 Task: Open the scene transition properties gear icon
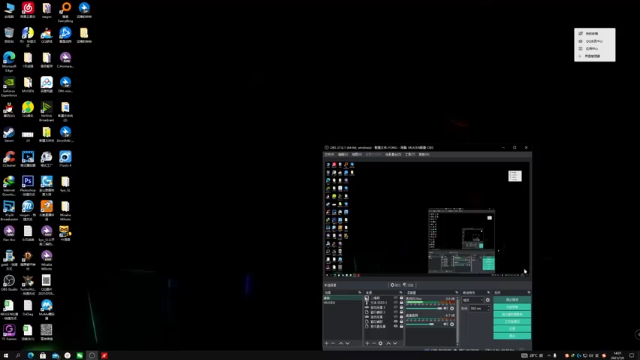[x=488, y=300]
